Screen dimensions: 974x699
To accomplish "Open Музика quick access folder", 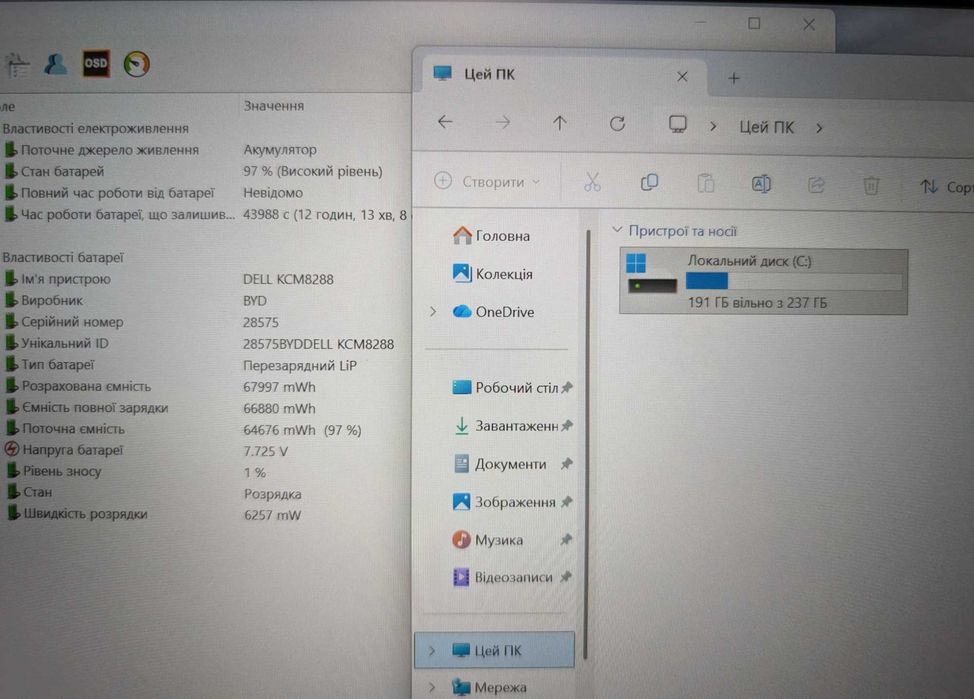I will click(487, 539).
